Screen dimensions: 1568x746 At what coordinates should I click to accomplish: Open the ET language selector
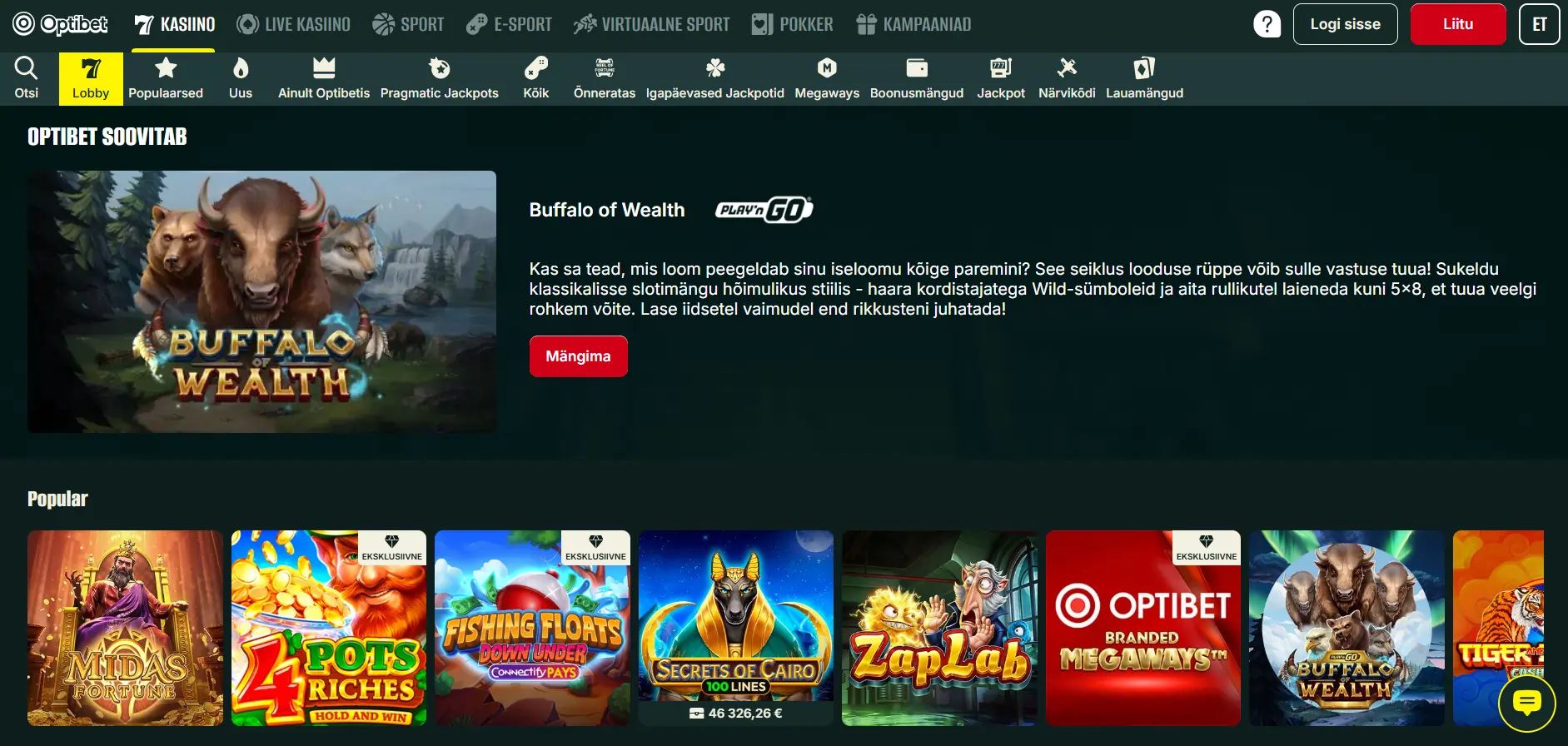[1539, 24]
